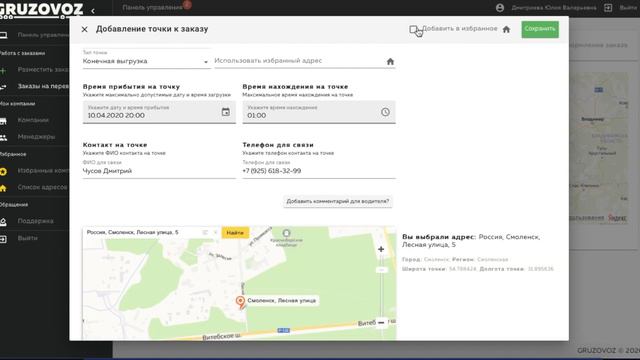Click the map zoom slider track

coord(381,286)
